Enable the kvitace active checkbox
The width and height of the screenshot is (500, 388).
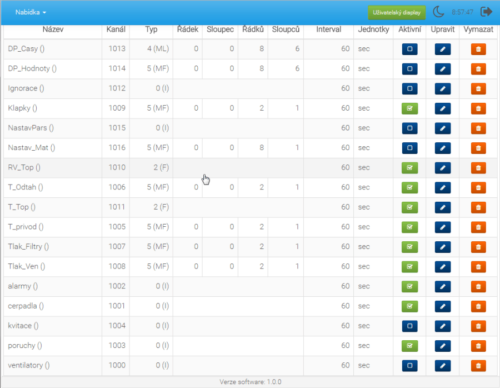click(410, 326)
